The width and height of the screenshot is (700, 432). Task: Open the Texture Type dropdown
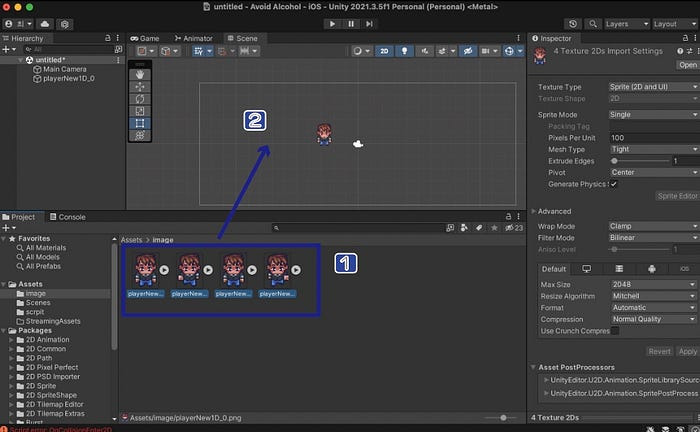click(x=652, y=87)
